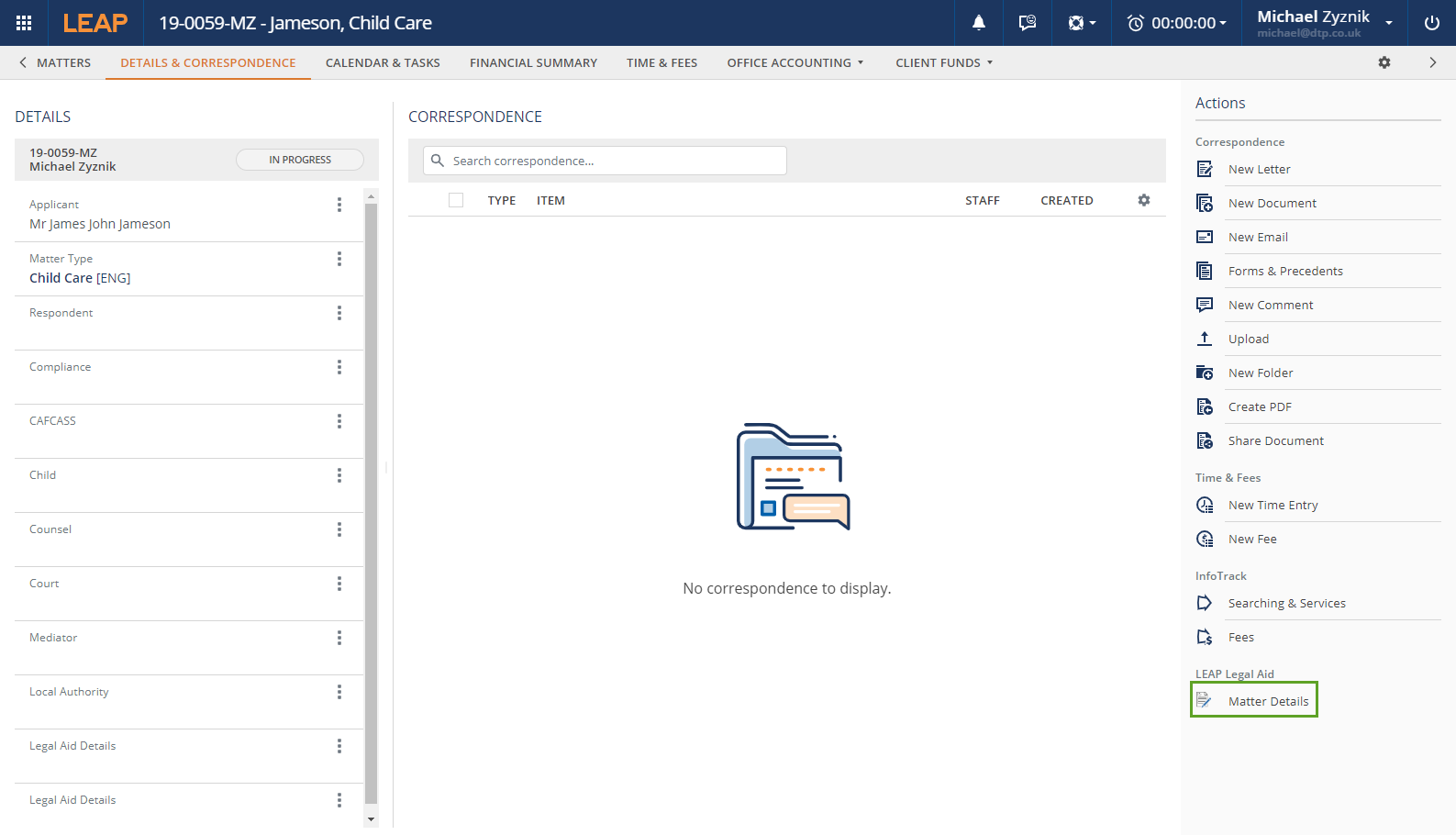This screenshot has height=835, width=1456.
Task: Expand the Client Funds dropdown menu
Action: (943, 62)
